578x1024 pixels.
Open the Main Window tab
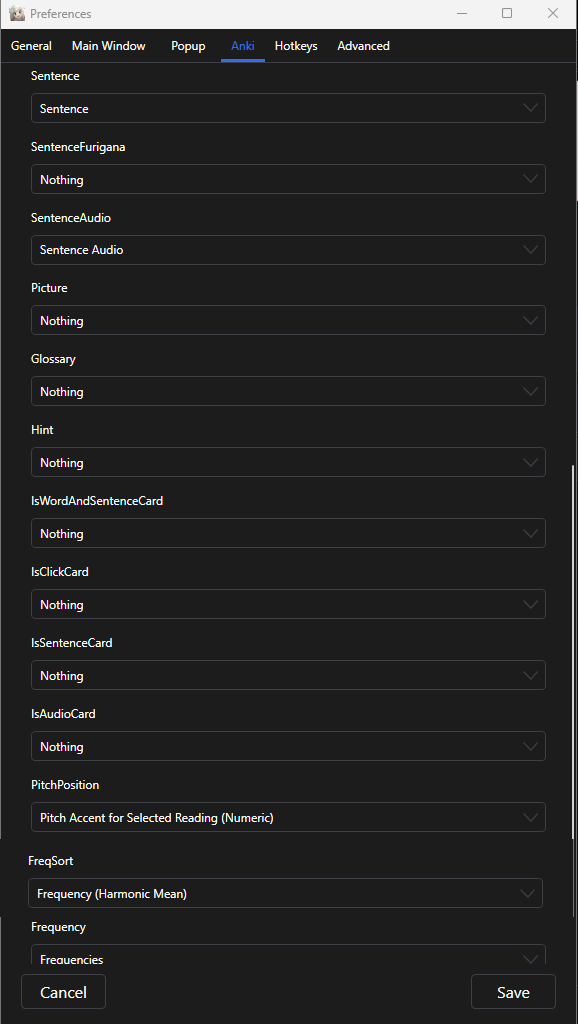click(x=108, y=46)
